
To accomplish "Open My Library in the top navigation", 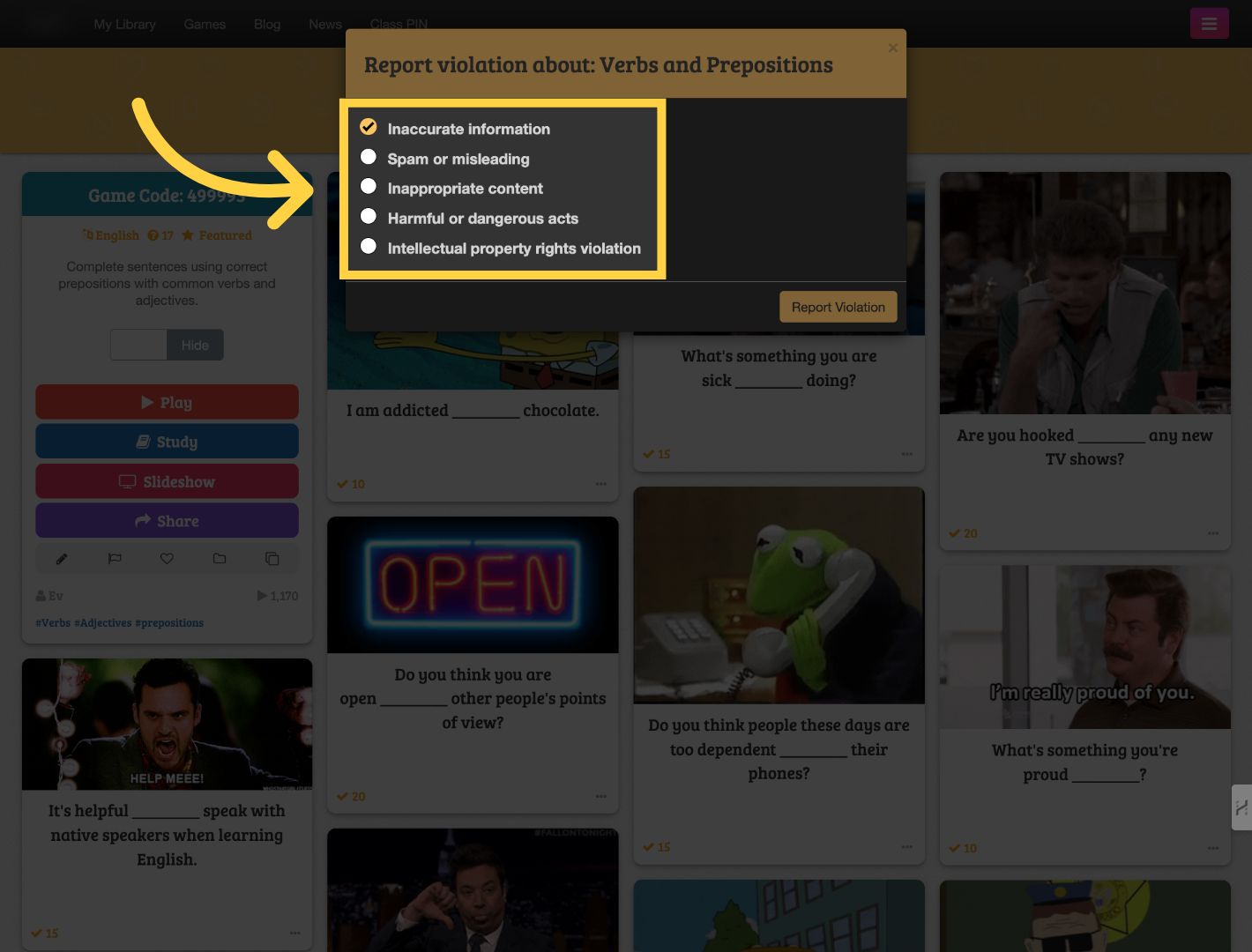I will click(124, 24).
